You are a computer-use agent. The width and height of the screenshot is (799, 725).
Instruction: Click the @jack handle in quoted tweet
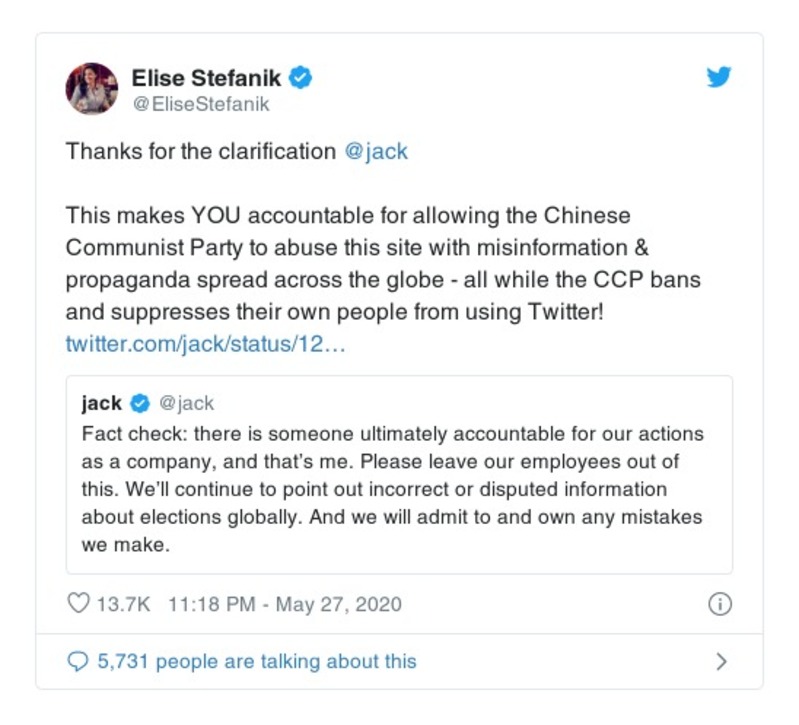tap(186, 403)
